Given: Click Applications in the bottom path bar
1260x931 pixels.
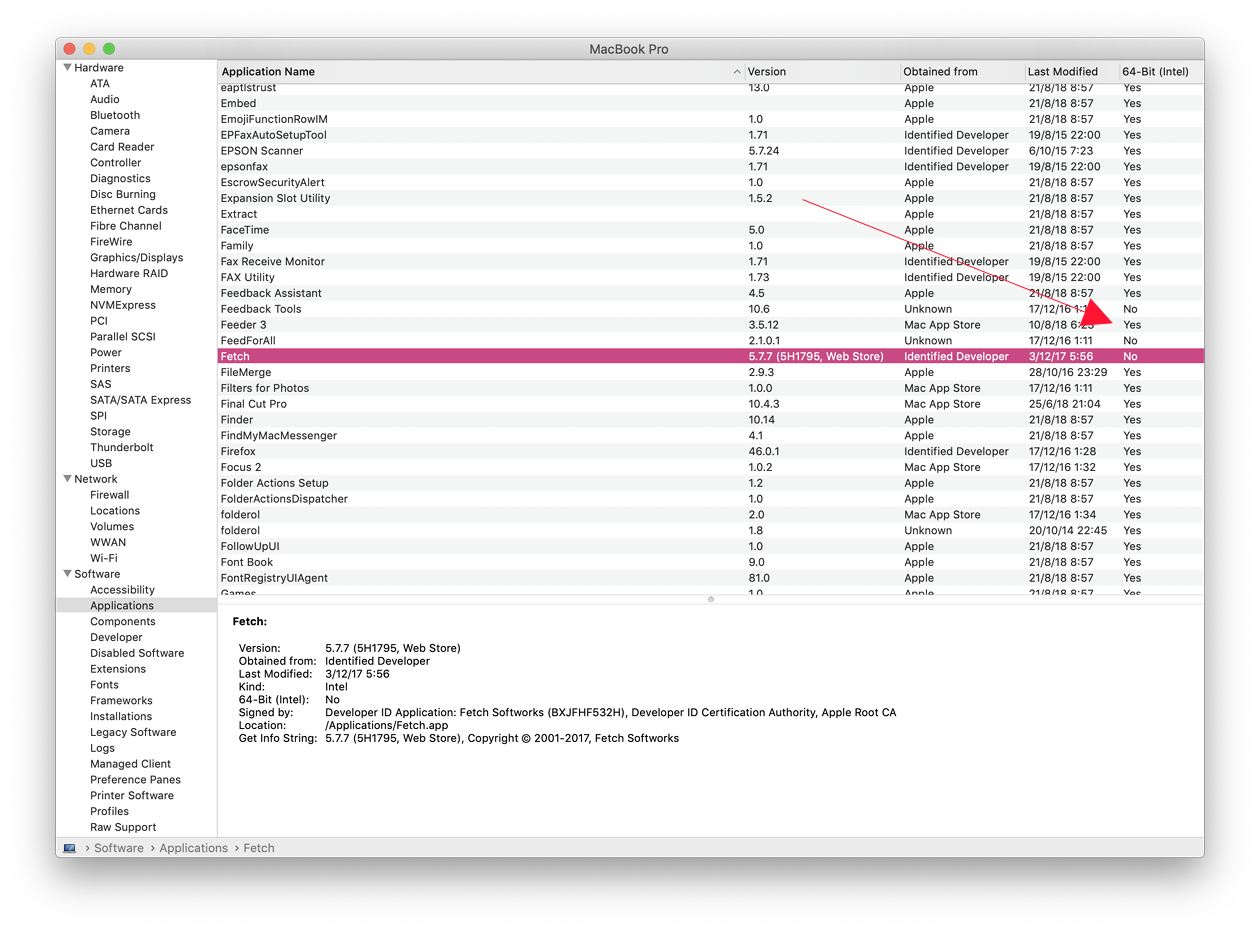Looking at the screenshot, I should (x=194, y=848).
